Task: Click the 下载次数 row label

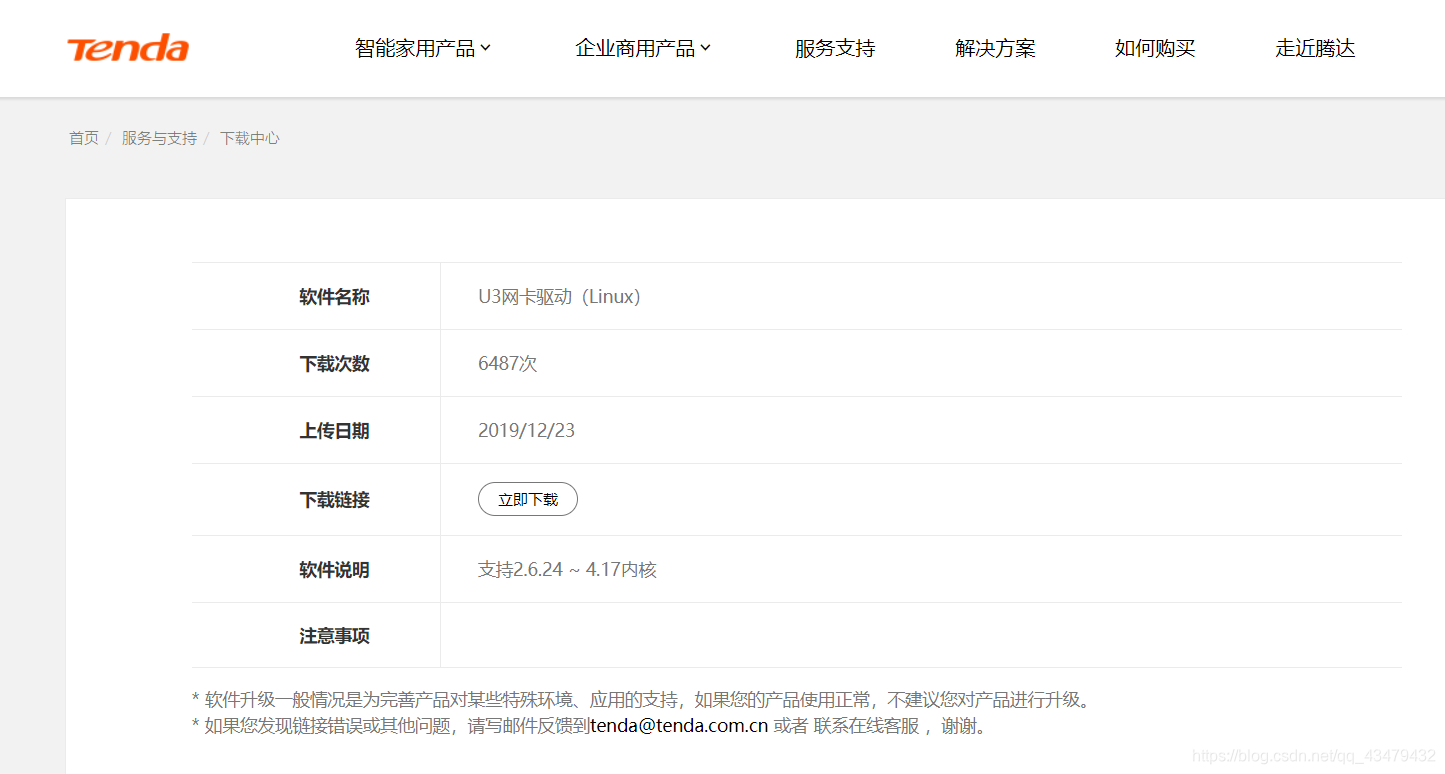Action: [334, 364]
